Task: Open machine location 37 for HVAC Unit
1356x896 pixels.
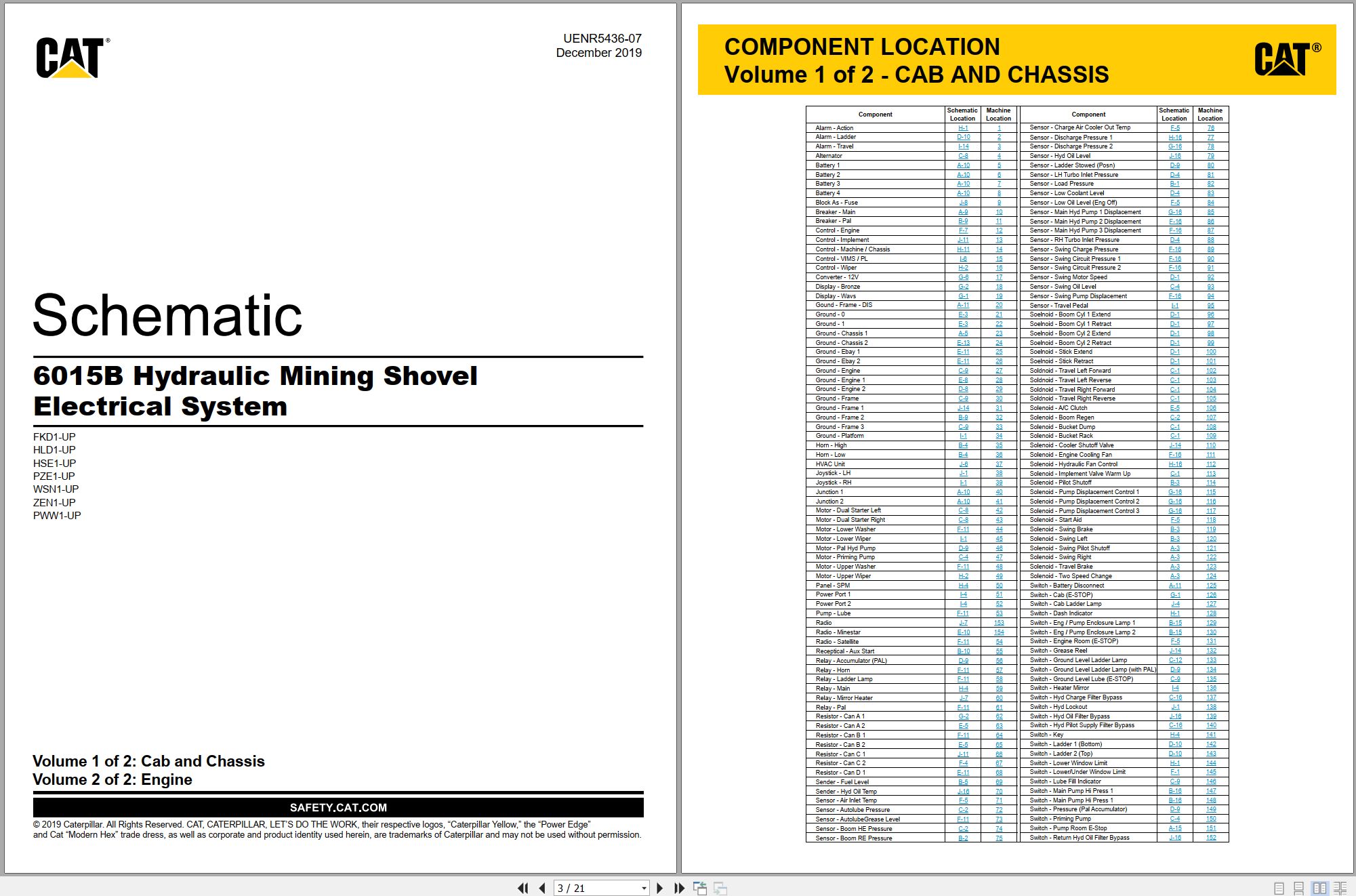Action: (x=999, y=464)
